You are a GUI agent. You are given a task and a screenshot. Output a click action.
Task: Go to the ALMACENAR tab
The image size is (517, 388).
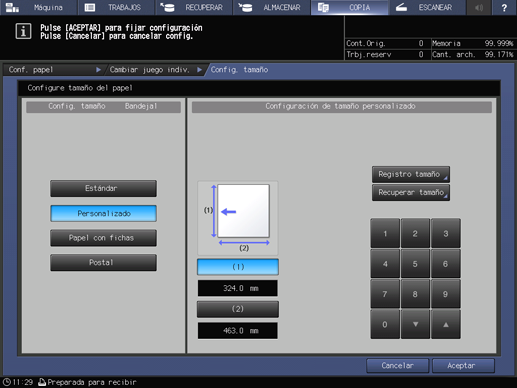[272, 7]
